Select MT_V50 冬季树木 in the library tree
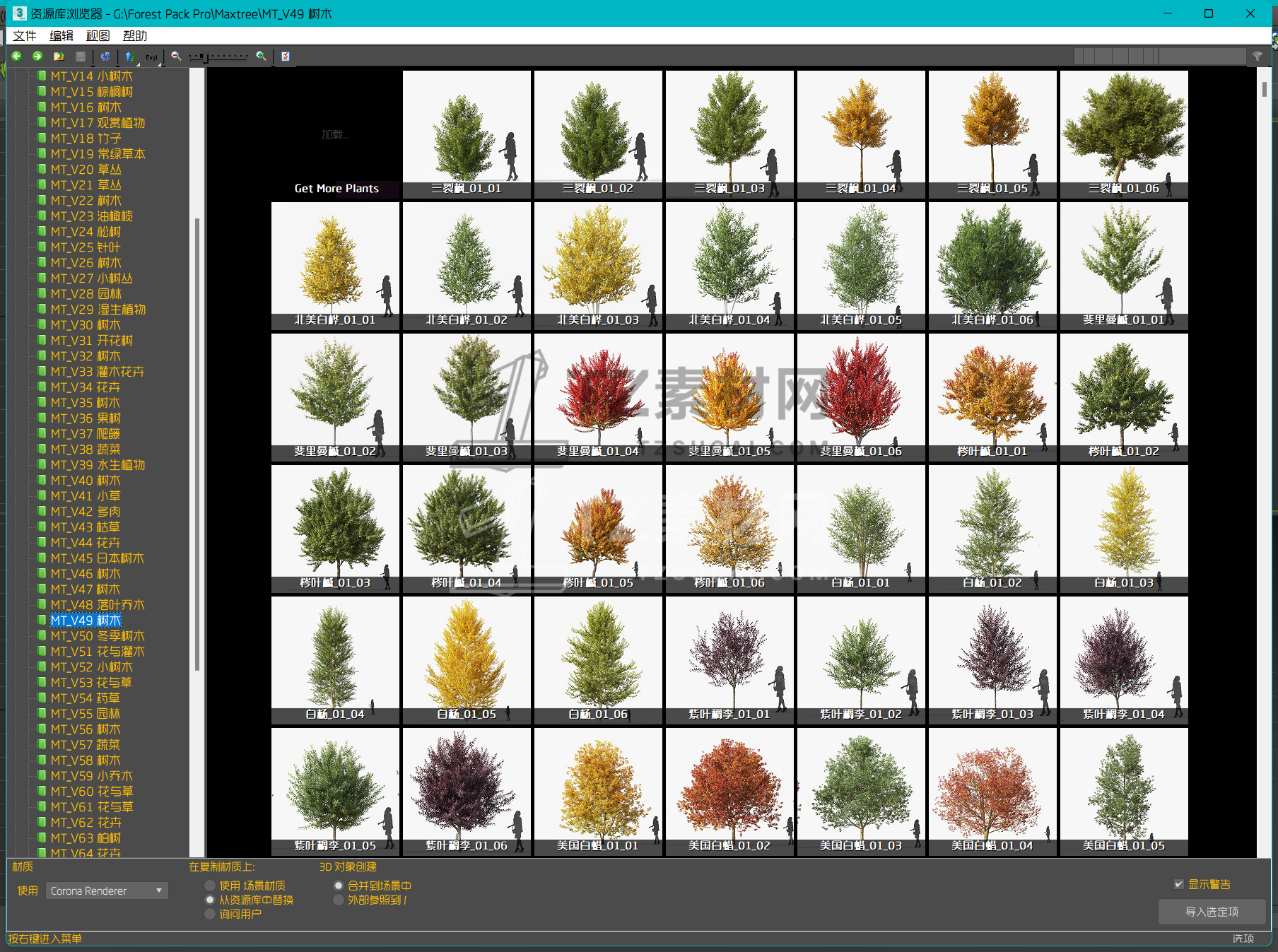This screenshot has height=952, width=1278. click(x=98, y=636)
